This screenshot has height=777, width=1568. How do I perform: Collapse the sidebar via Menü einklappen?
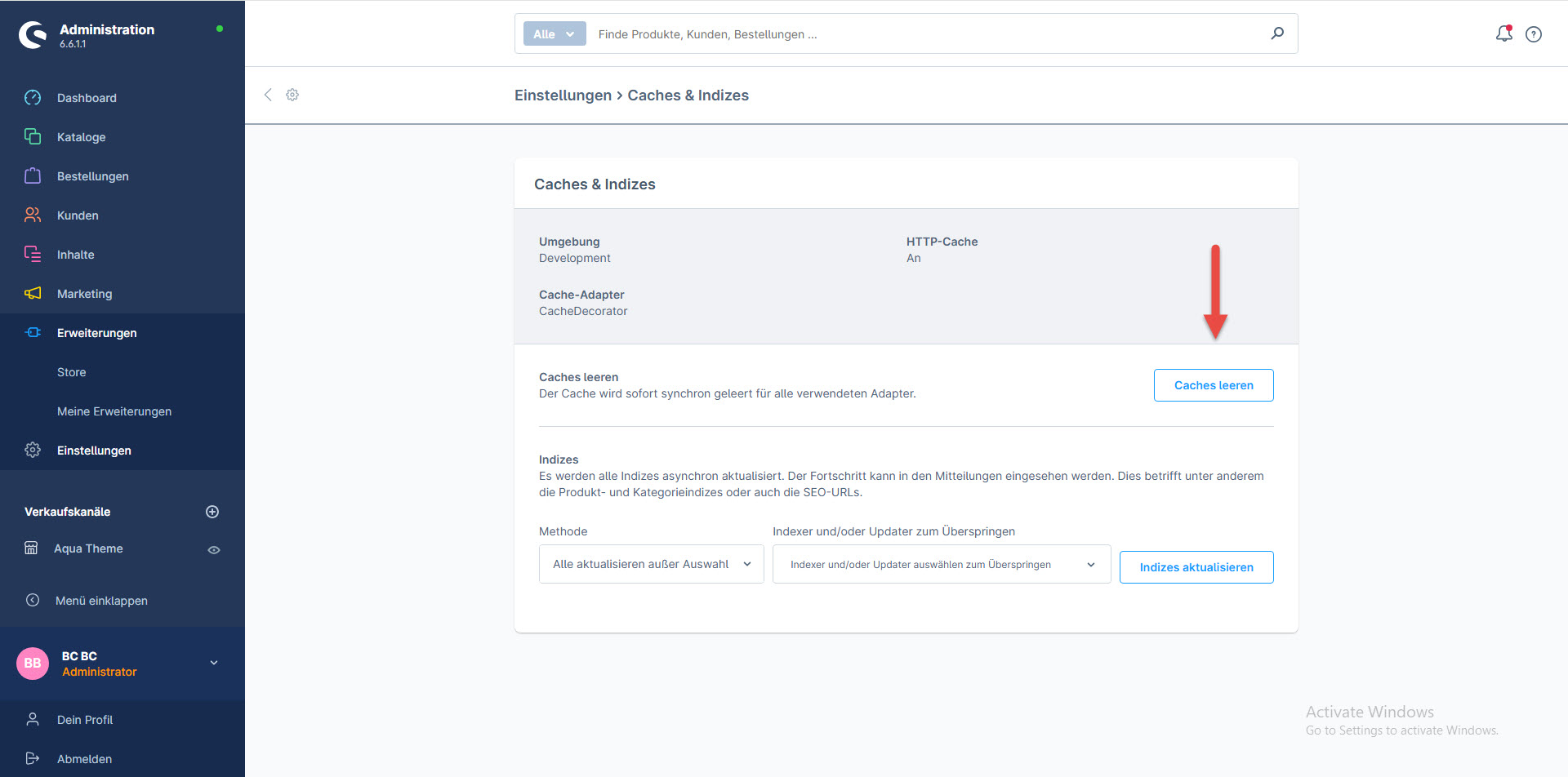[101, 601]
